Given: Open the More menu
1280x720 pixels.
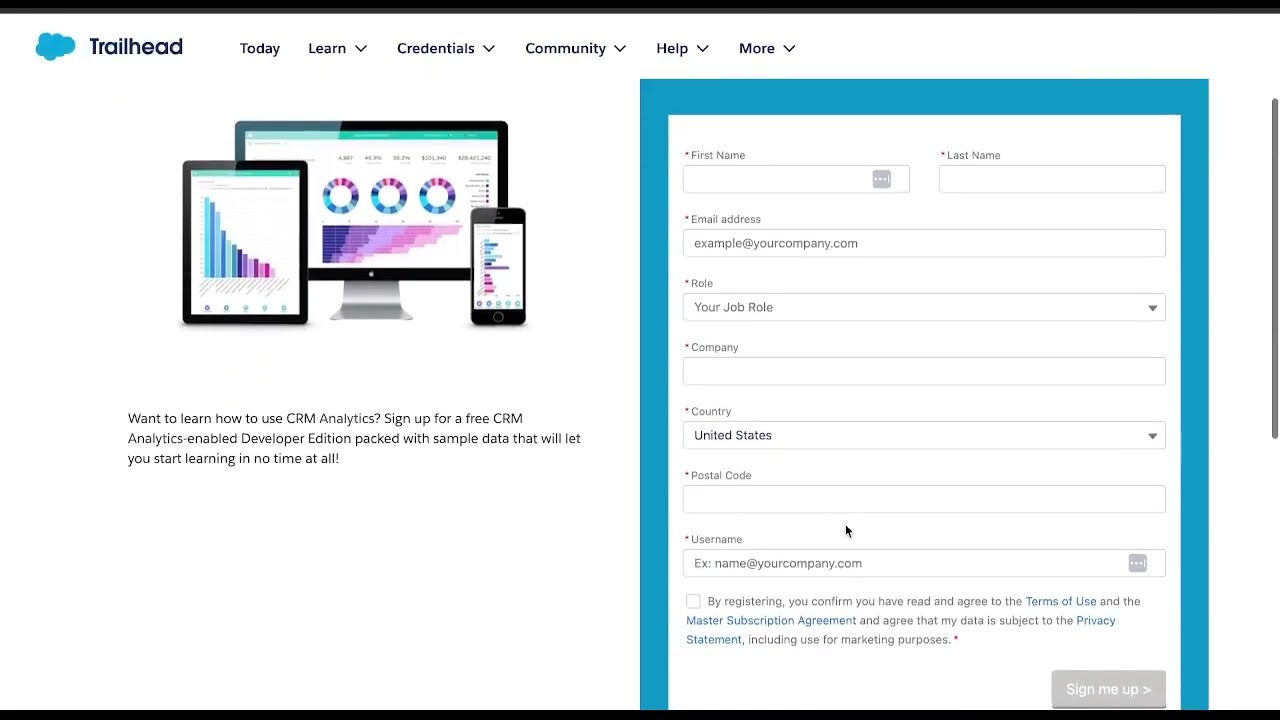Looking at the screenshot, I should tap(767, 48).
